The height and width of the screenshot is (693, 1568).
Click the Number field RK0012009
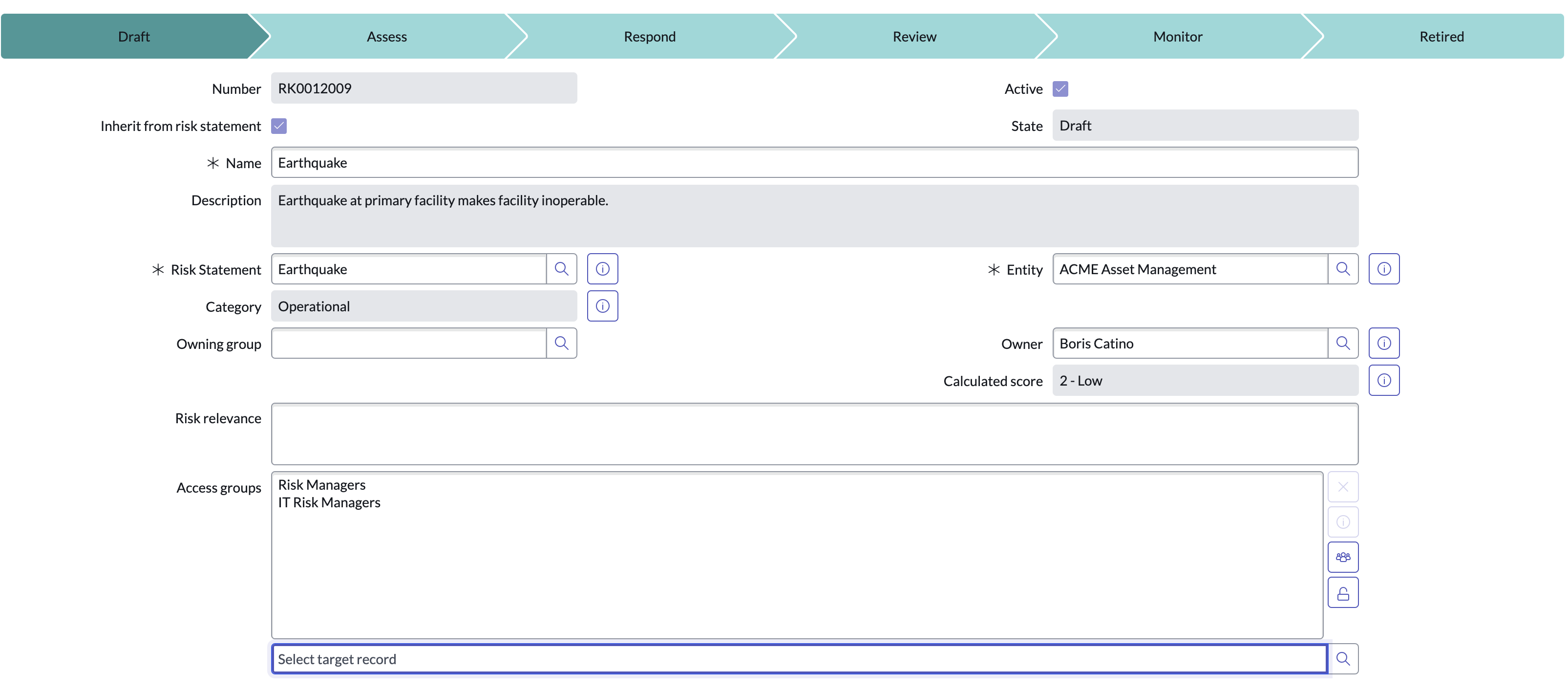pos(424,88)
